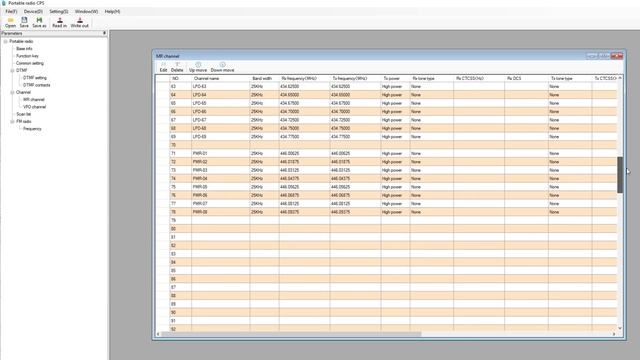Click Delete in MR channel toolbar
The height and width of the screenshot is (360, 640).
pos(177,67)
